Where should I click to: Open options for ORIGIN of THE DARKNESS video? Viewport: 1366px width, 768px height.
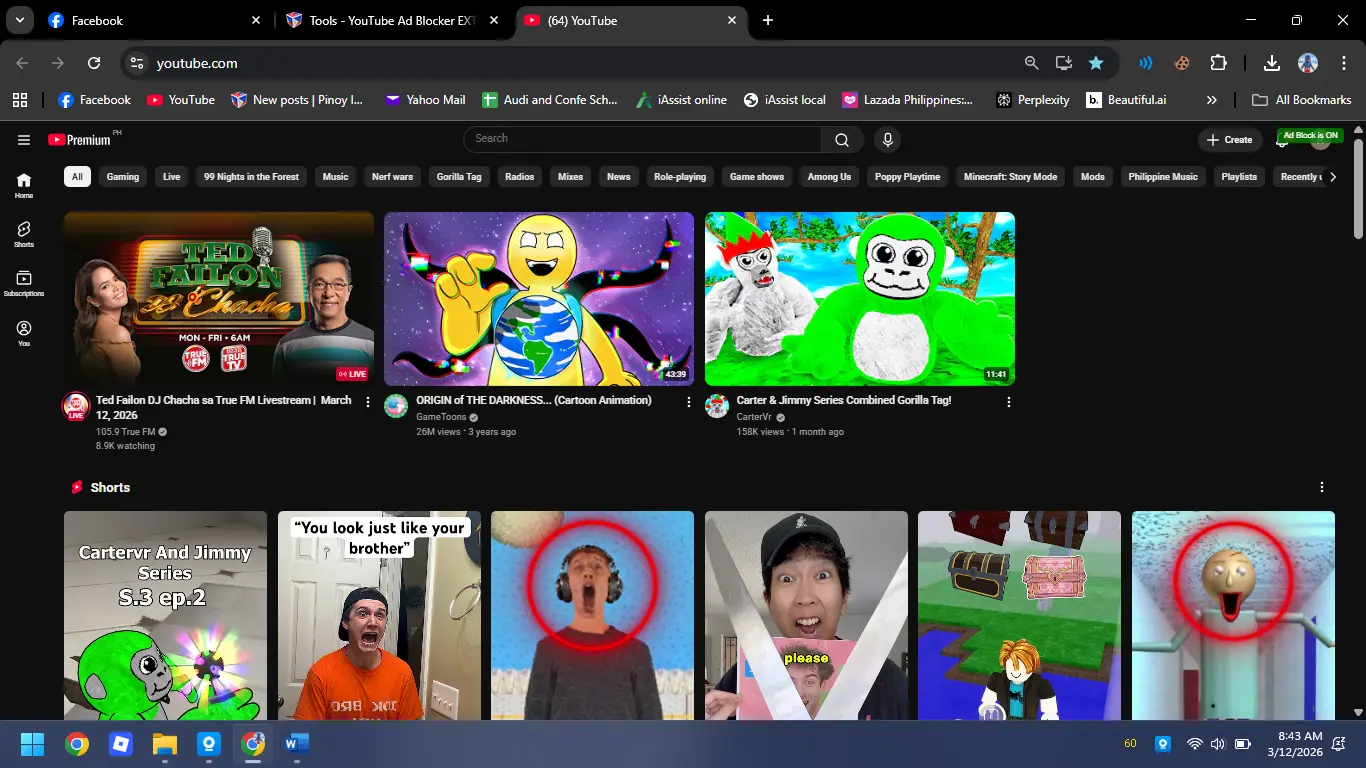click(688, 402)
